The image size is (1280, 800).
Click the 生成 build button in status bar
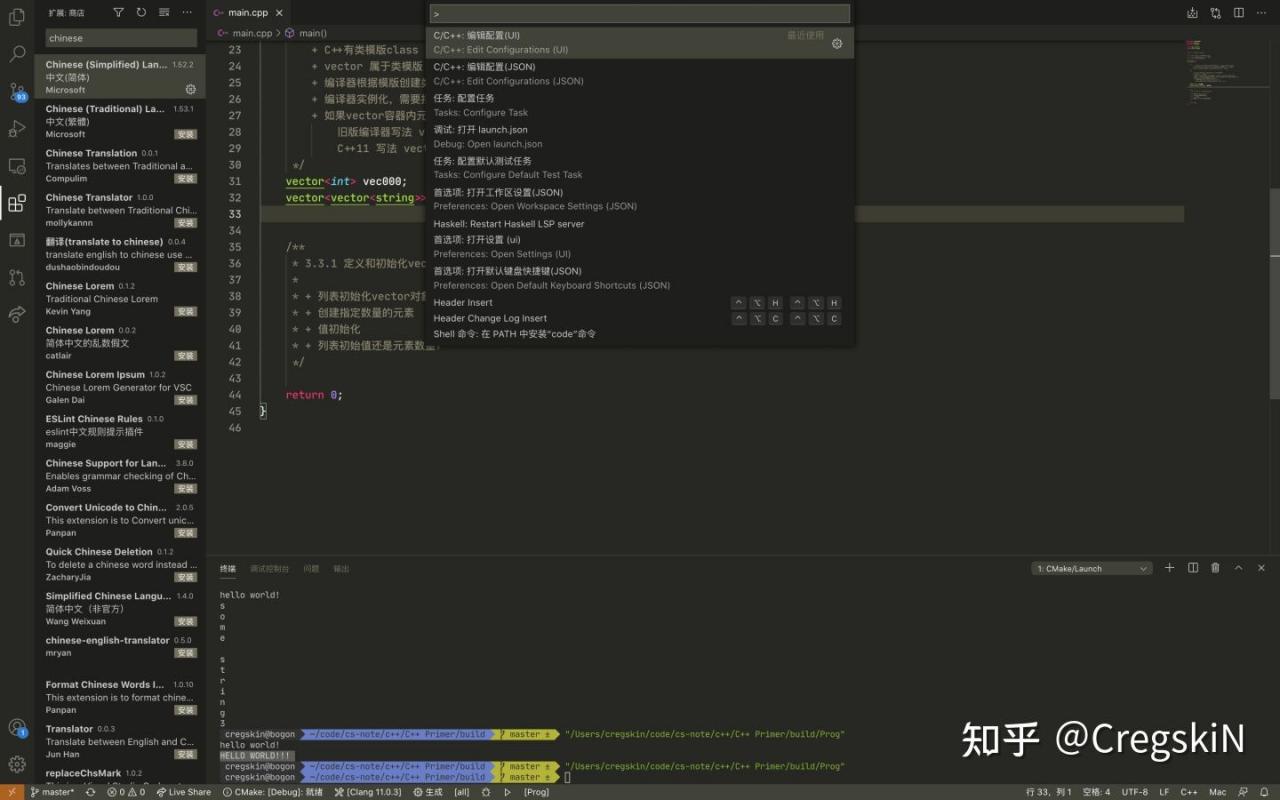click(427, 792)
